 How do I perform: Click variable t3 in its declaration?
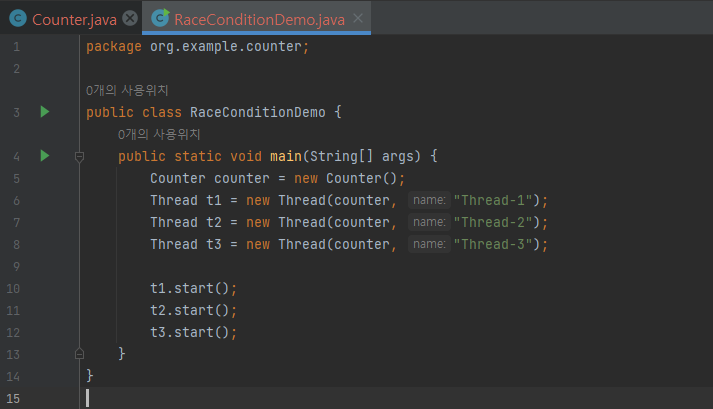214,244
